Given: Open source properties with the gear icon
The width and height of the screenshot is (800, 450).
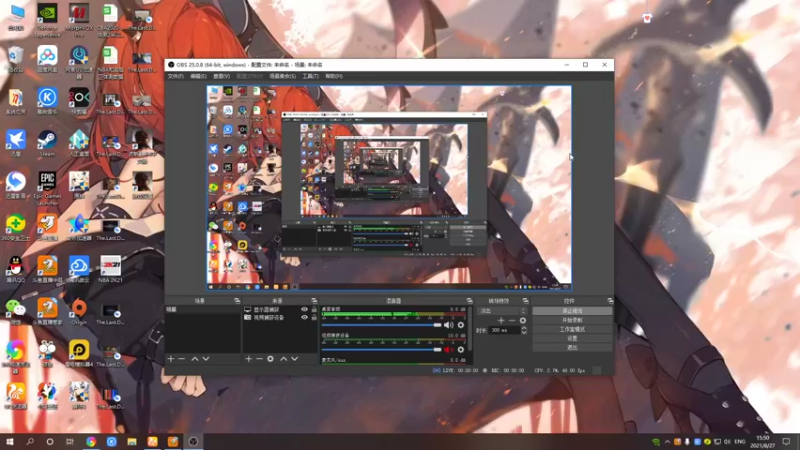Looking at the screenshot, I should click(270, 359).
